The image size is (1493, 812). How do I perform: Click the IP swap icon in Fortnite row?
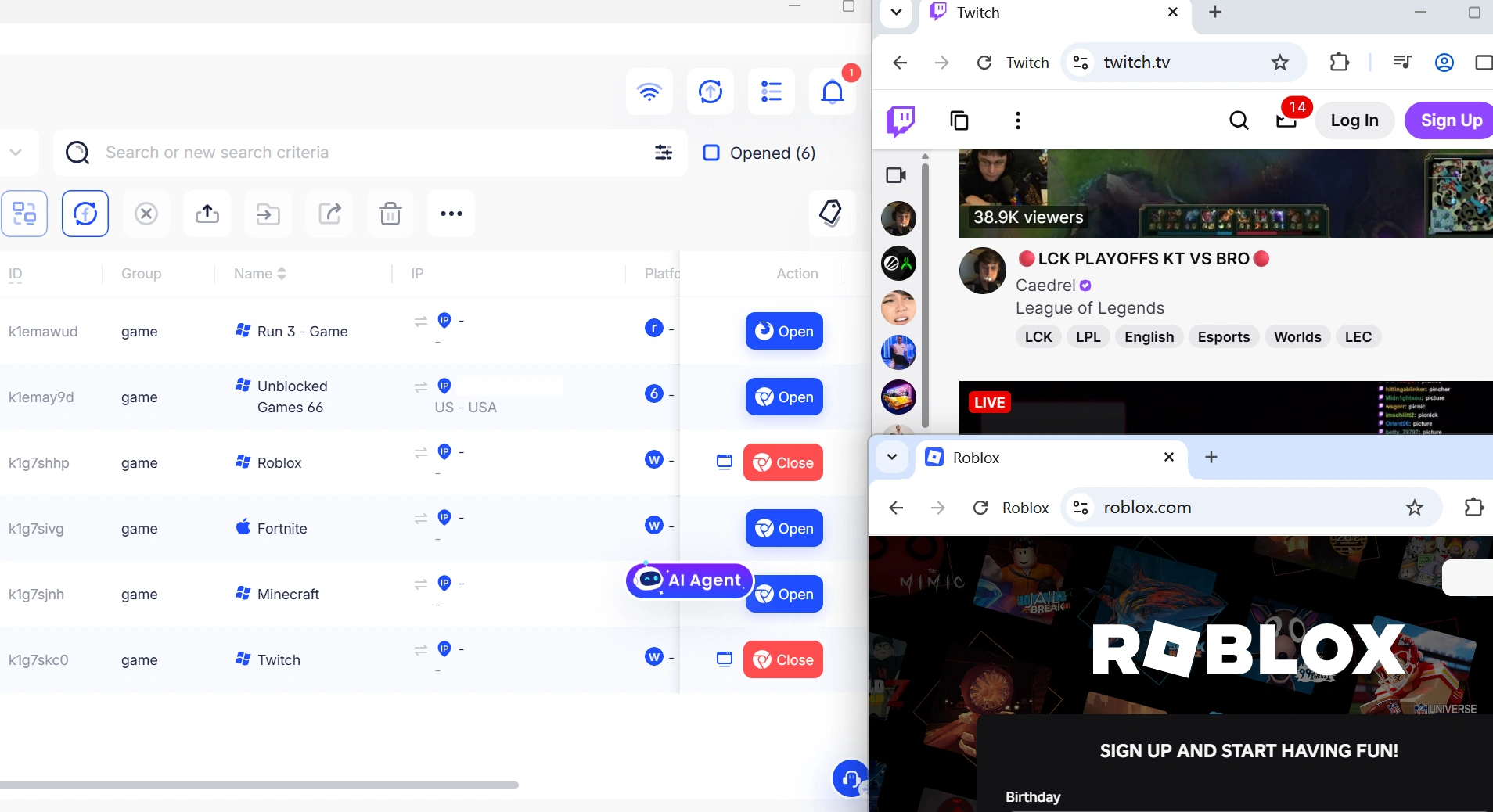(x=421, y=518)
